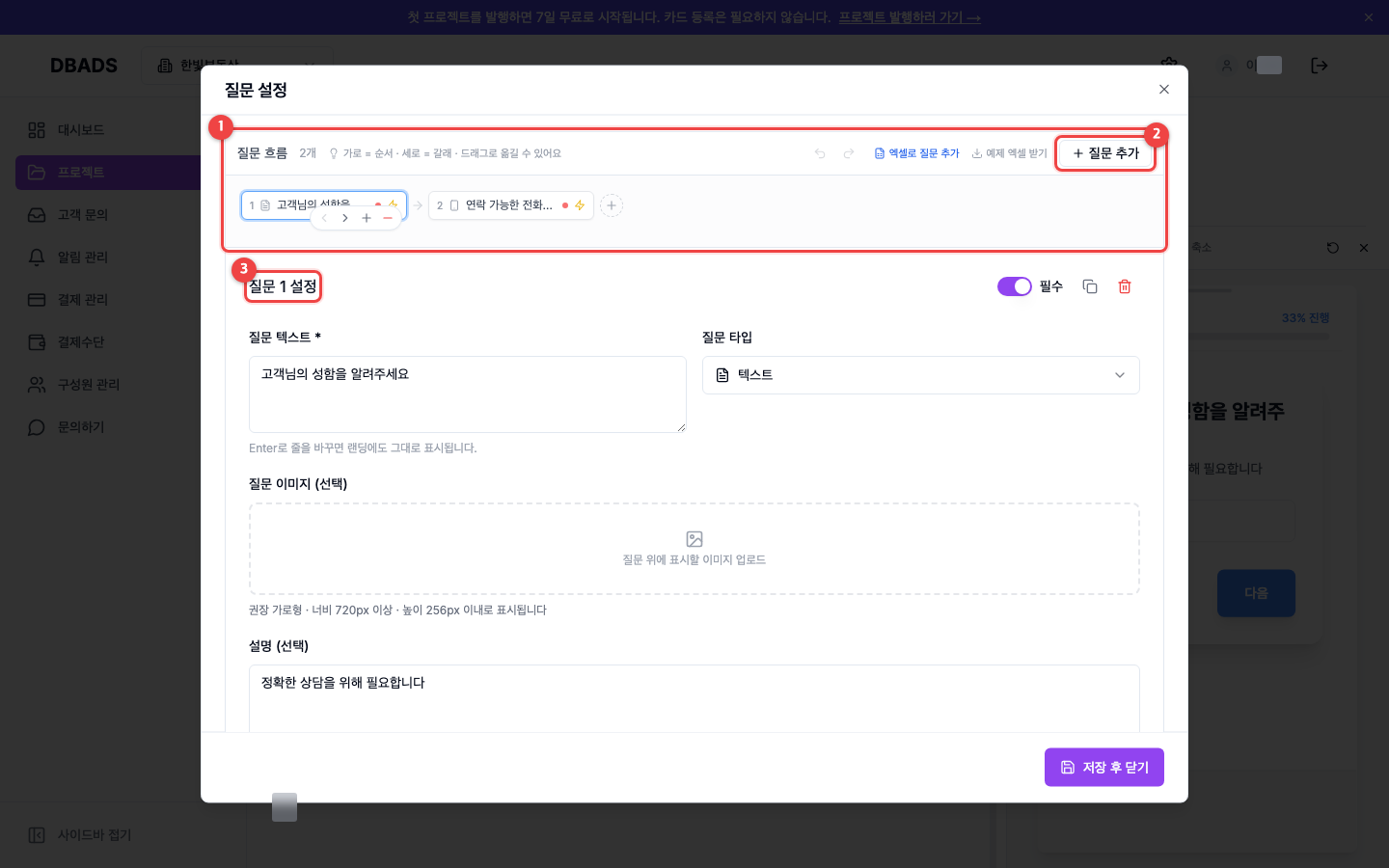Click the undo arrow in the question flow toolbar
Screen dimensions: 1389x868
(820, 153)
